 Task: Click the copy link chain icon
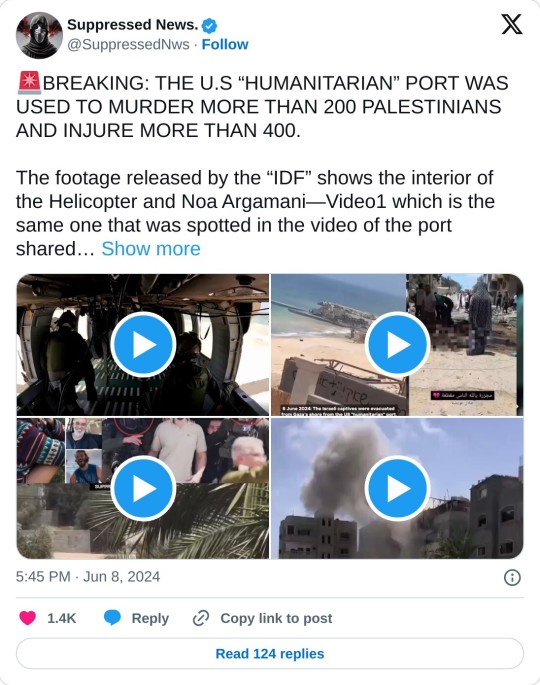[201, 618]
